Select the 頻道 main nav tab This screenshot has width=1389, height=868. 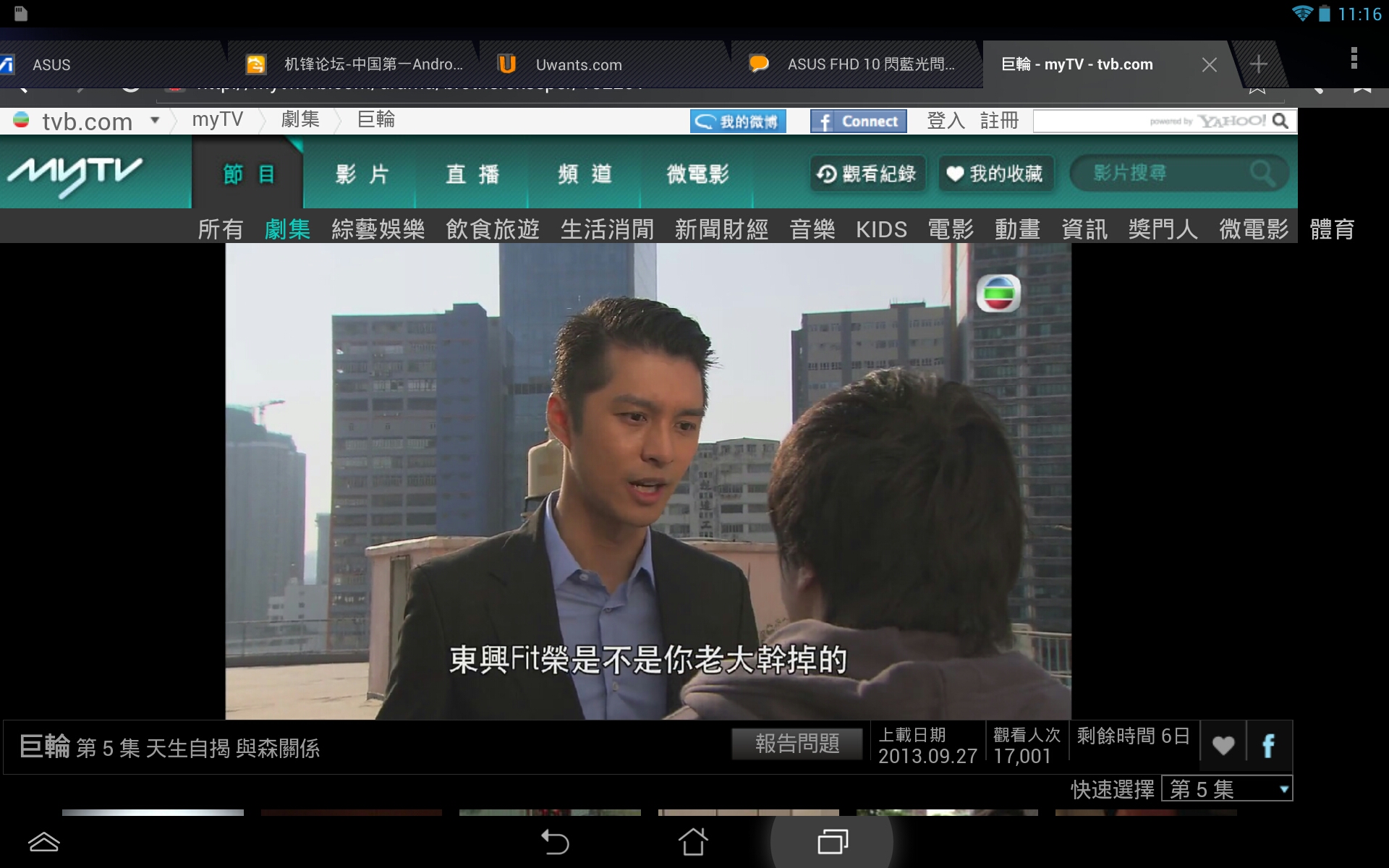point(585,174)
